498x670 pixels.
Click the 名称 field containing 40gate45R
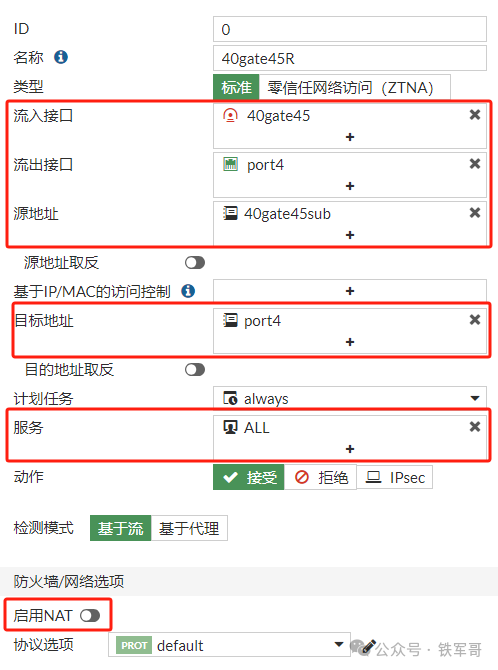[x=350, y=58]
